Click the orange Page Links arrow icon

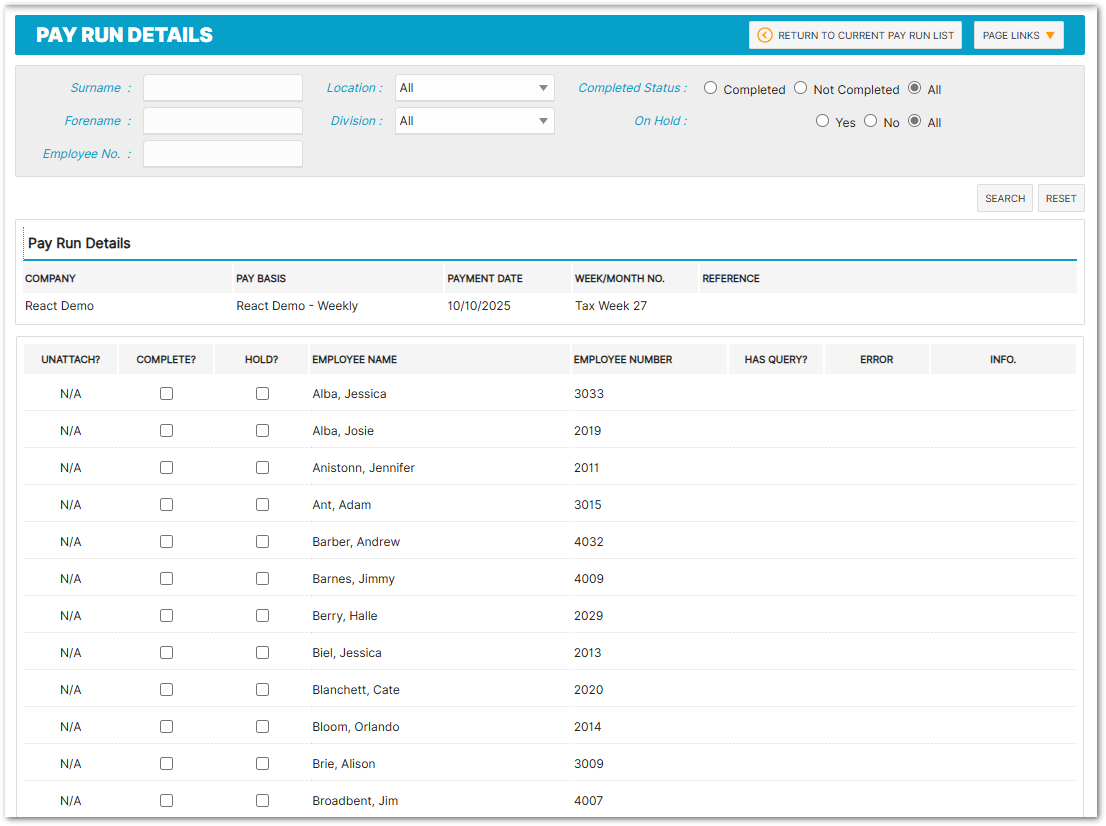tap(1050, 35)
